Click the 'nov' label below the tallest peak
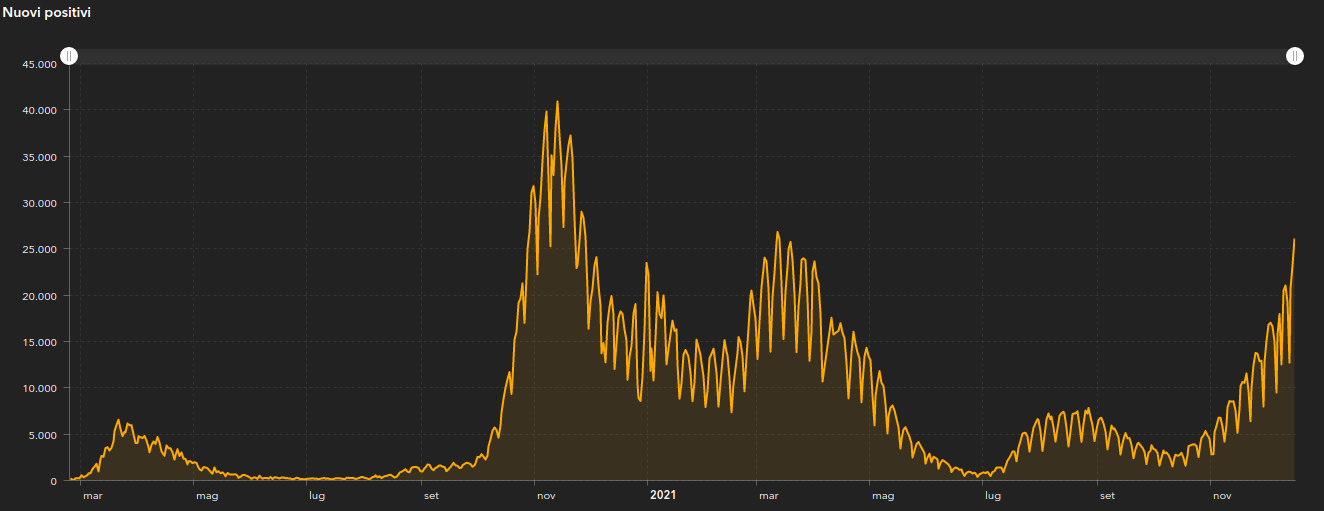 [x=545, y=496]
